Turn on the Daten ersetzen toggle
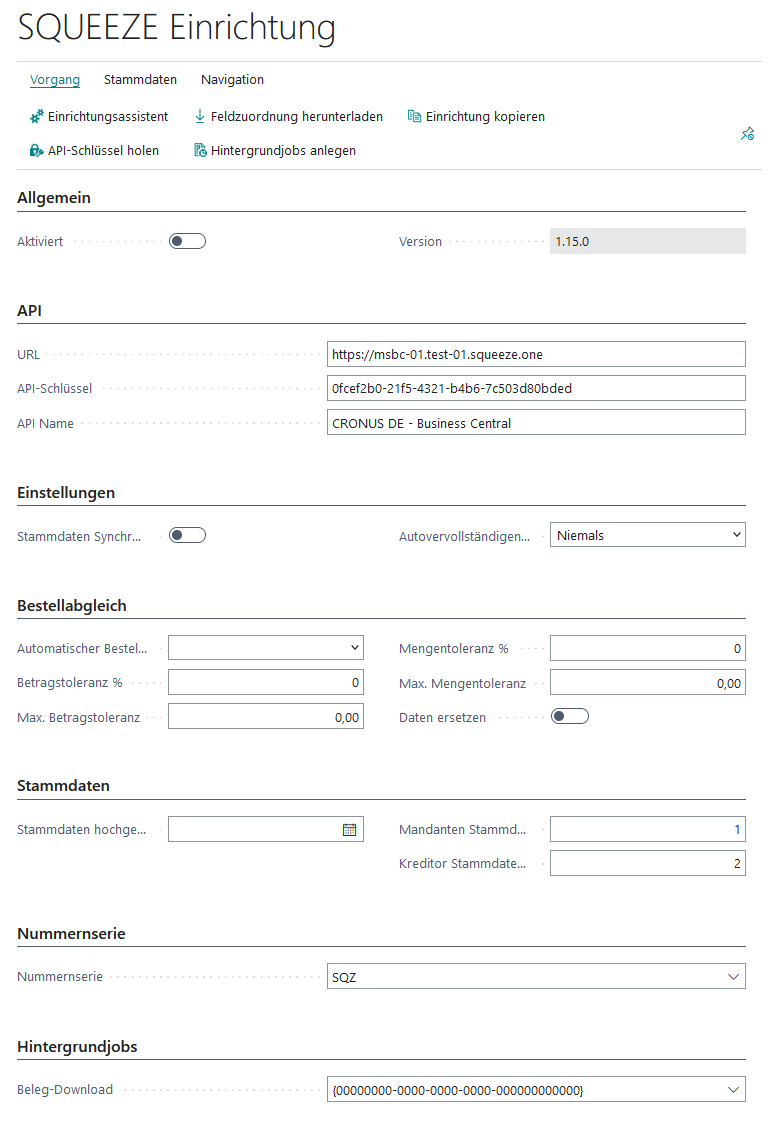 [569, 716]
